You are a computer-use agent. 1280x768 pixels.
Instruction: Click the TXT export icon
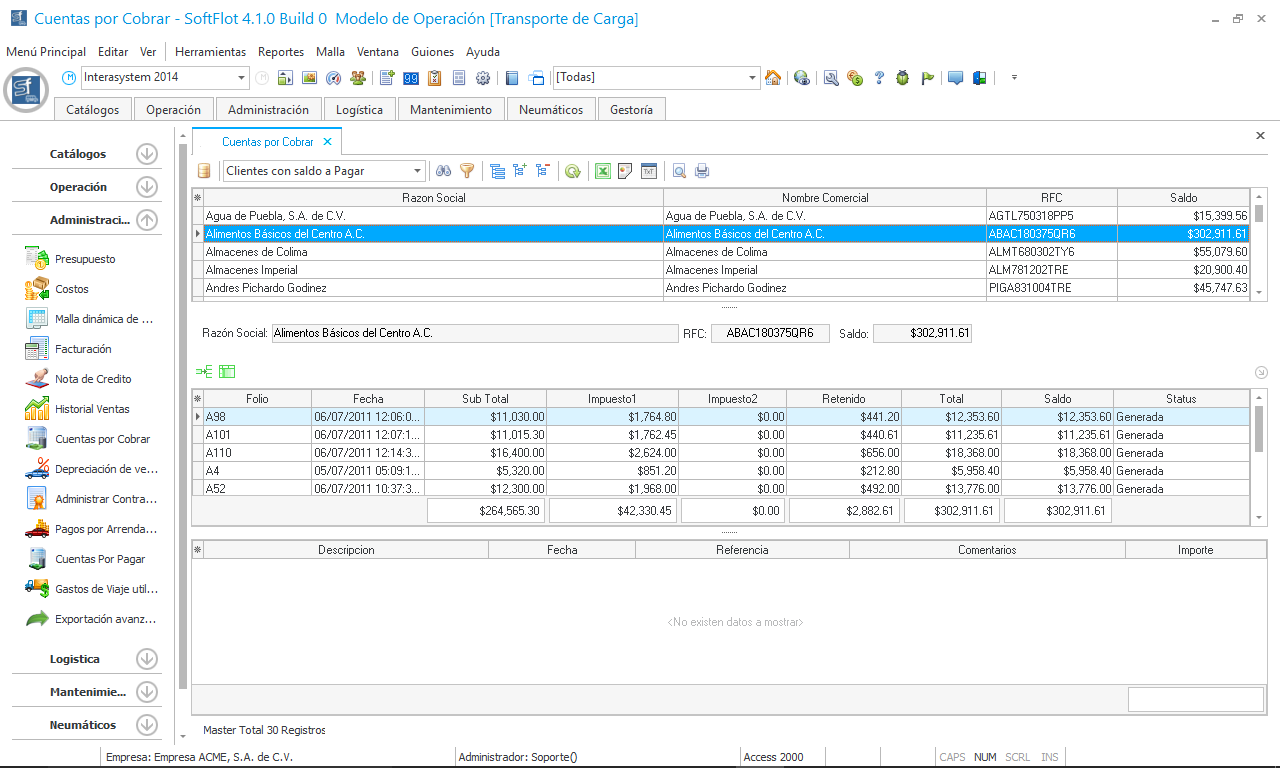point(648,171)
